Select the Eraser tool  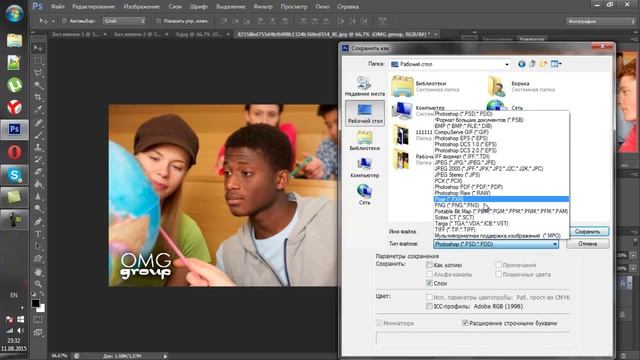38,171
